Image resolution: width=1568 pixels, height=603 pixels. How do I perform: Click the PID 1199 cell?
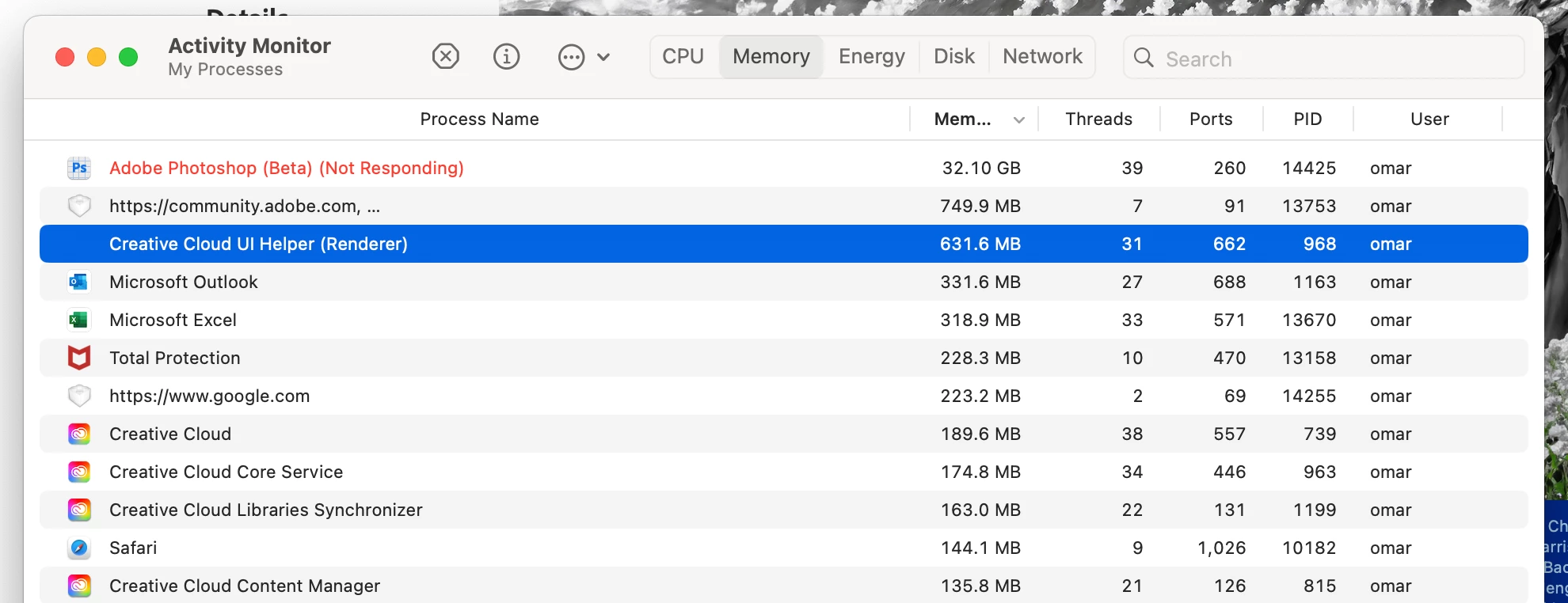pos(1315,510)
